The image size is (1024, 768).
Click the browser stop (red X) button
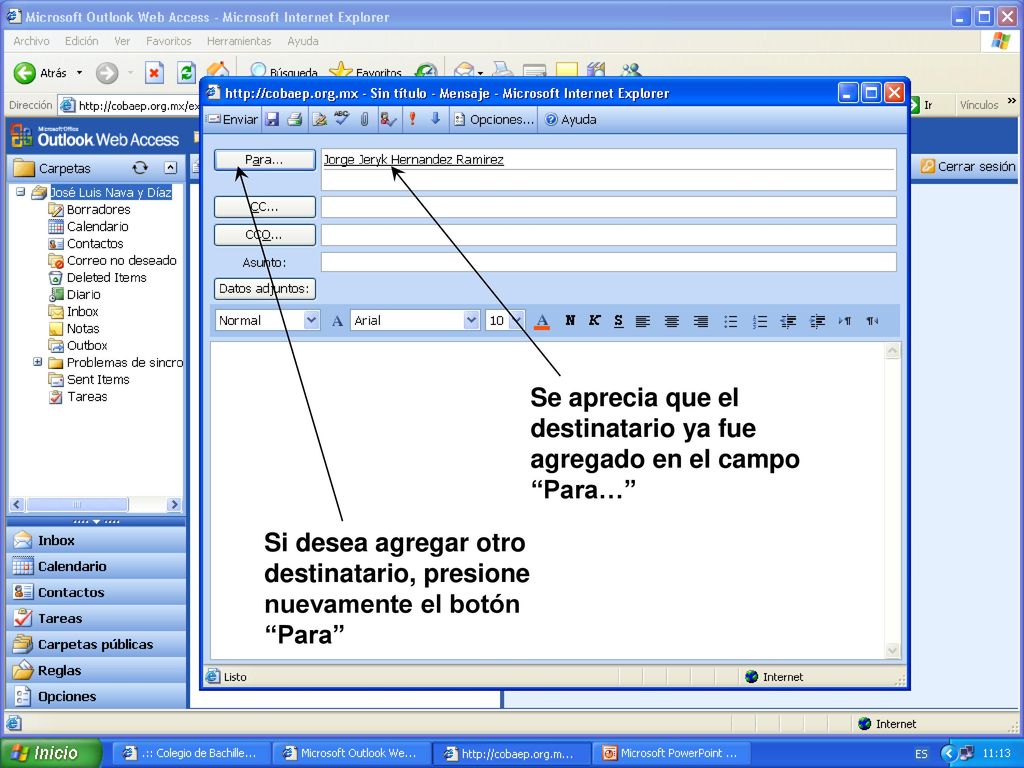pyautogui.click(x=154, y=72)
